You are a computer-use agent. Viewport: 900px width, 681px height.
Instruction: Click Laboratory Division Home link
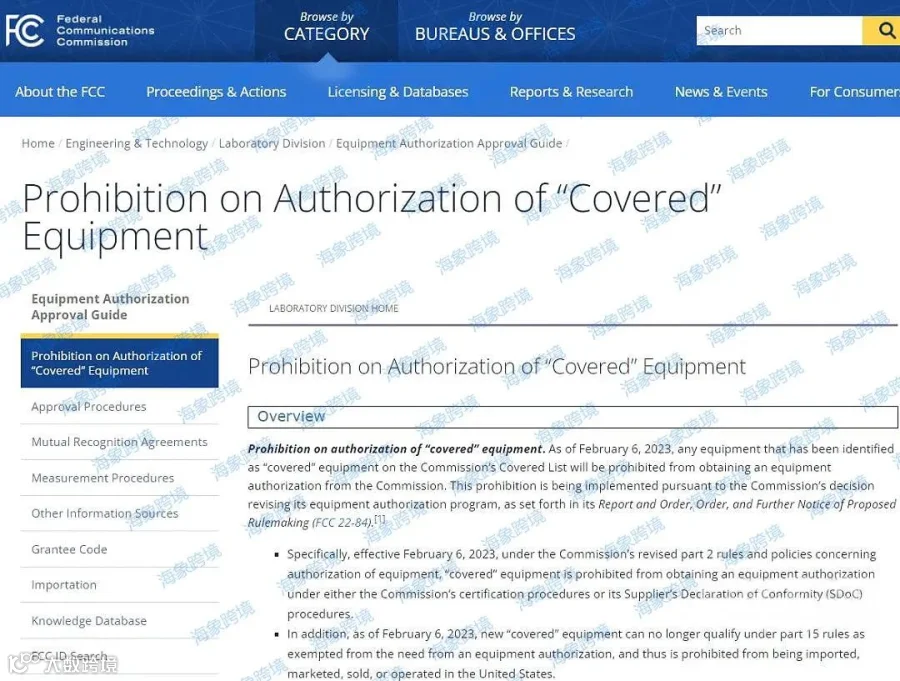click(333, 308)
